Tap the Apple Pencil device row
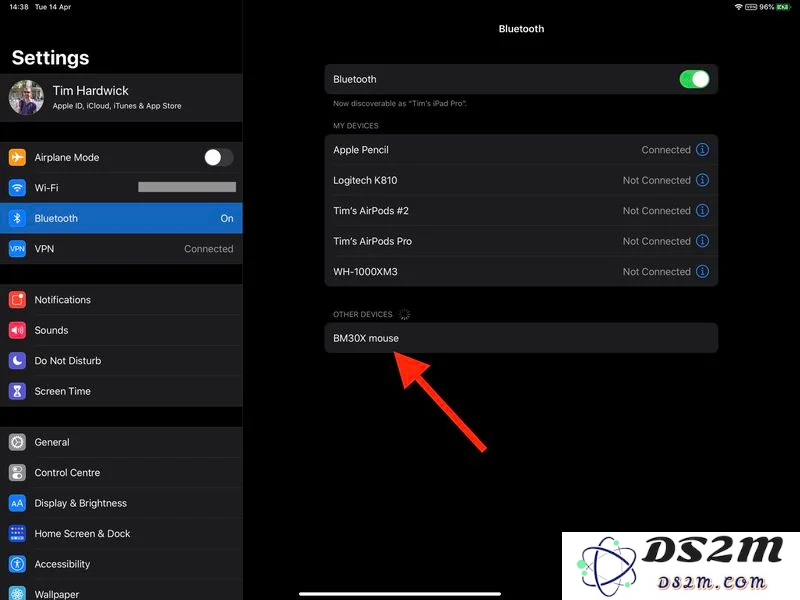800x600 pixels. (521, 149)
